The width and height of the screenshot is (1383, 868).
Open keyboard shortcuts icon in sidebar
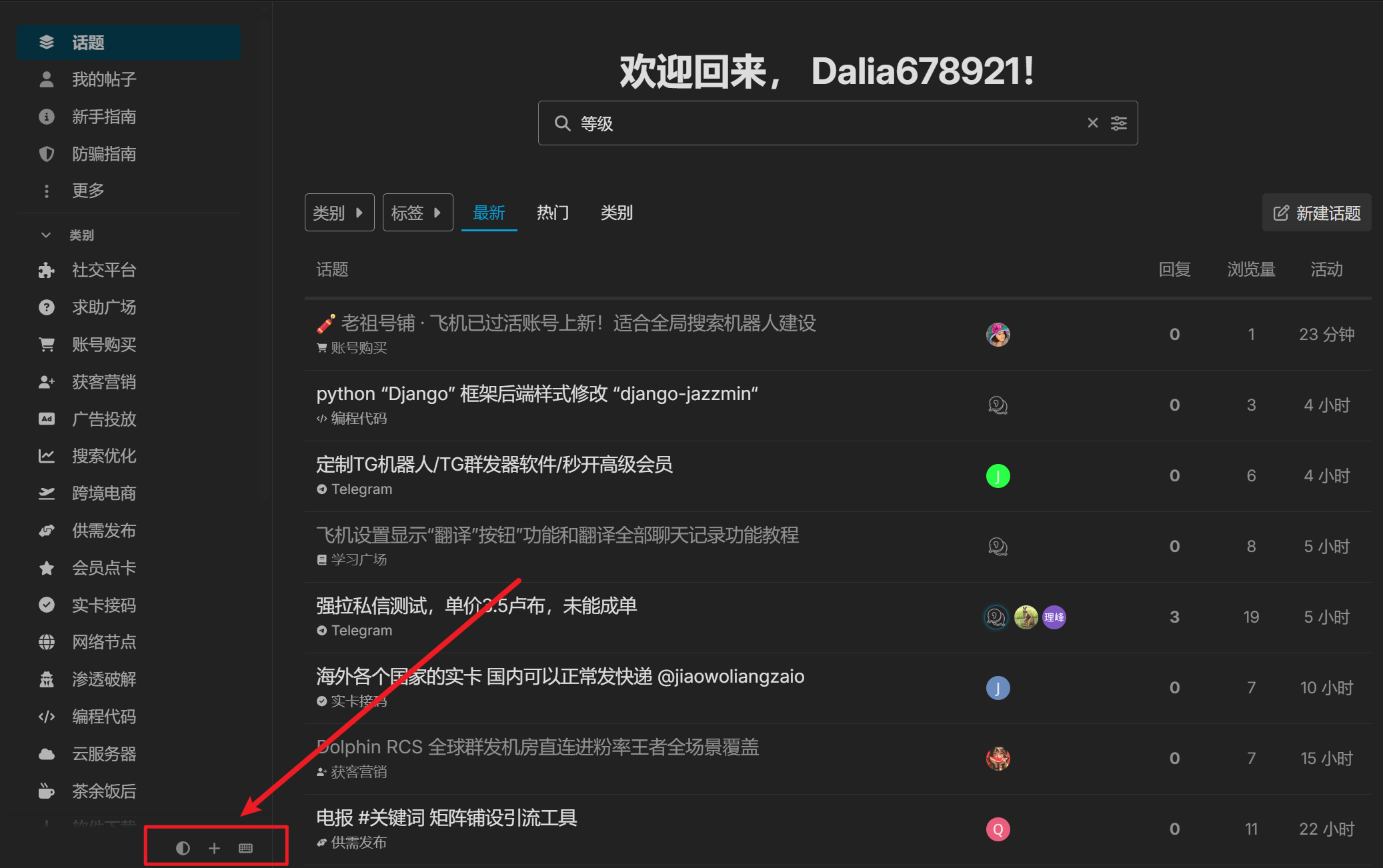pyautogui.click(x=245, y=848)
